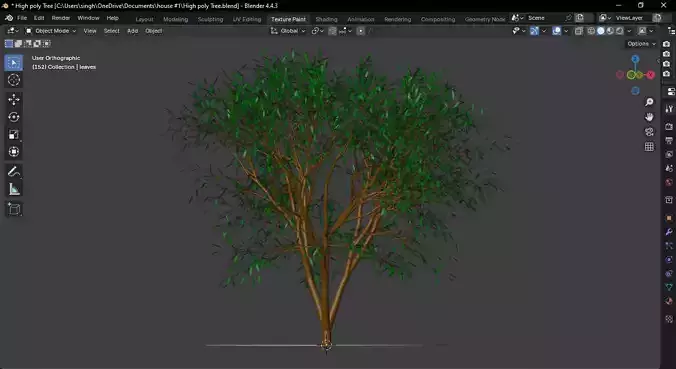Select the Select Box tool

point(14,63)
